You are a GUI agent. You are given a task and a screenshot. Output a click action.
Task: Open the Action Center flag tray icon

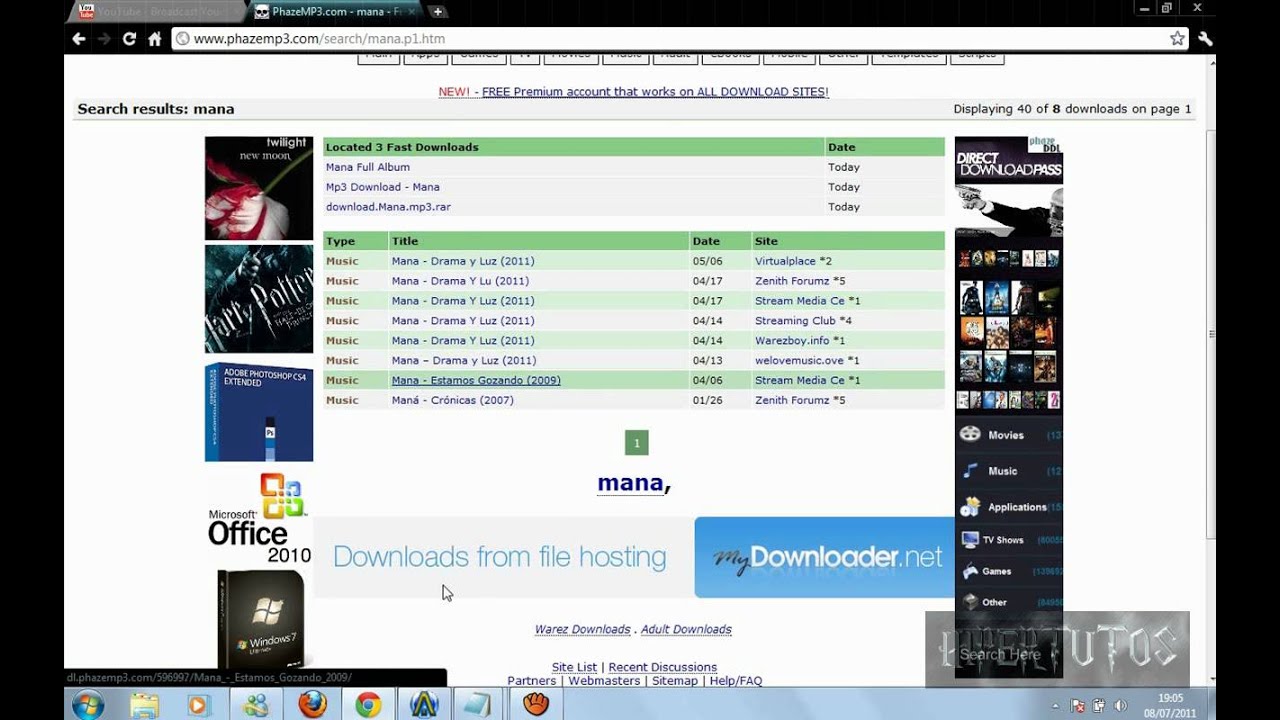pos(1079,705)
